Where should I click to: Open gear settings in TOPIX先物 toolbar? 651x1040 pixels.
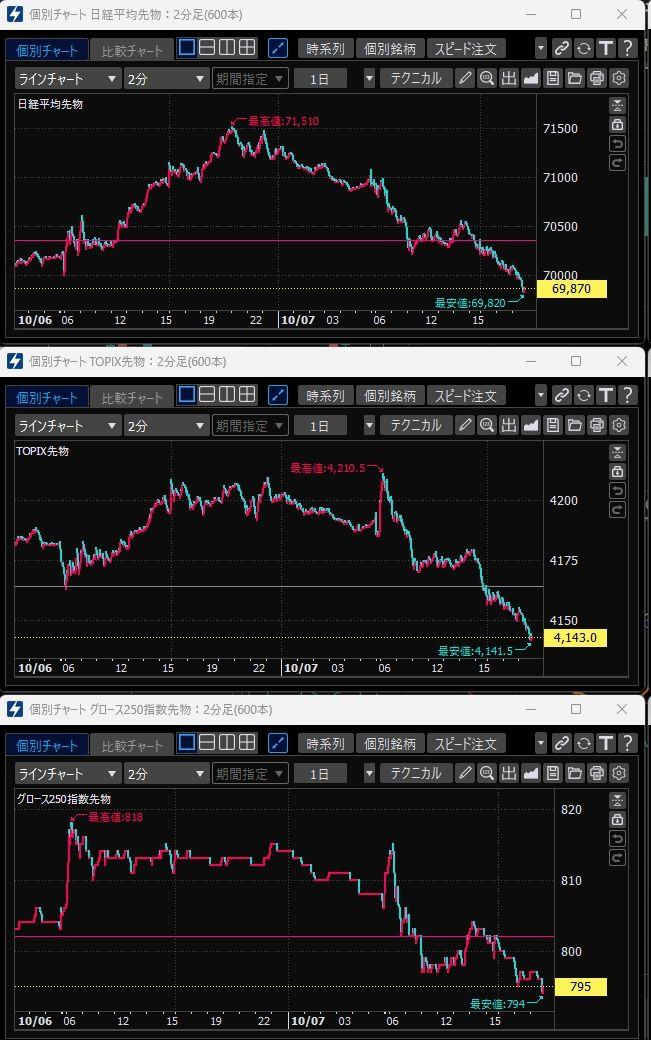619,425
